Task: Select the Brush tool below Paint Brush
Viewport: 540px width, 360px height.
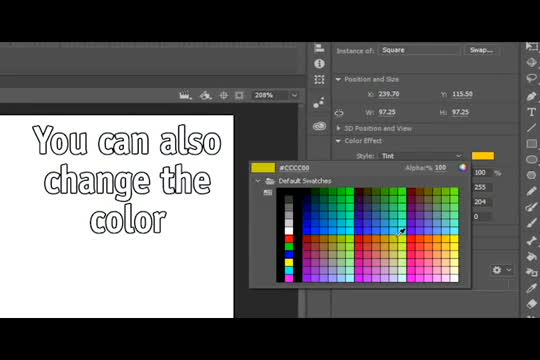Action: coord(531,223)
